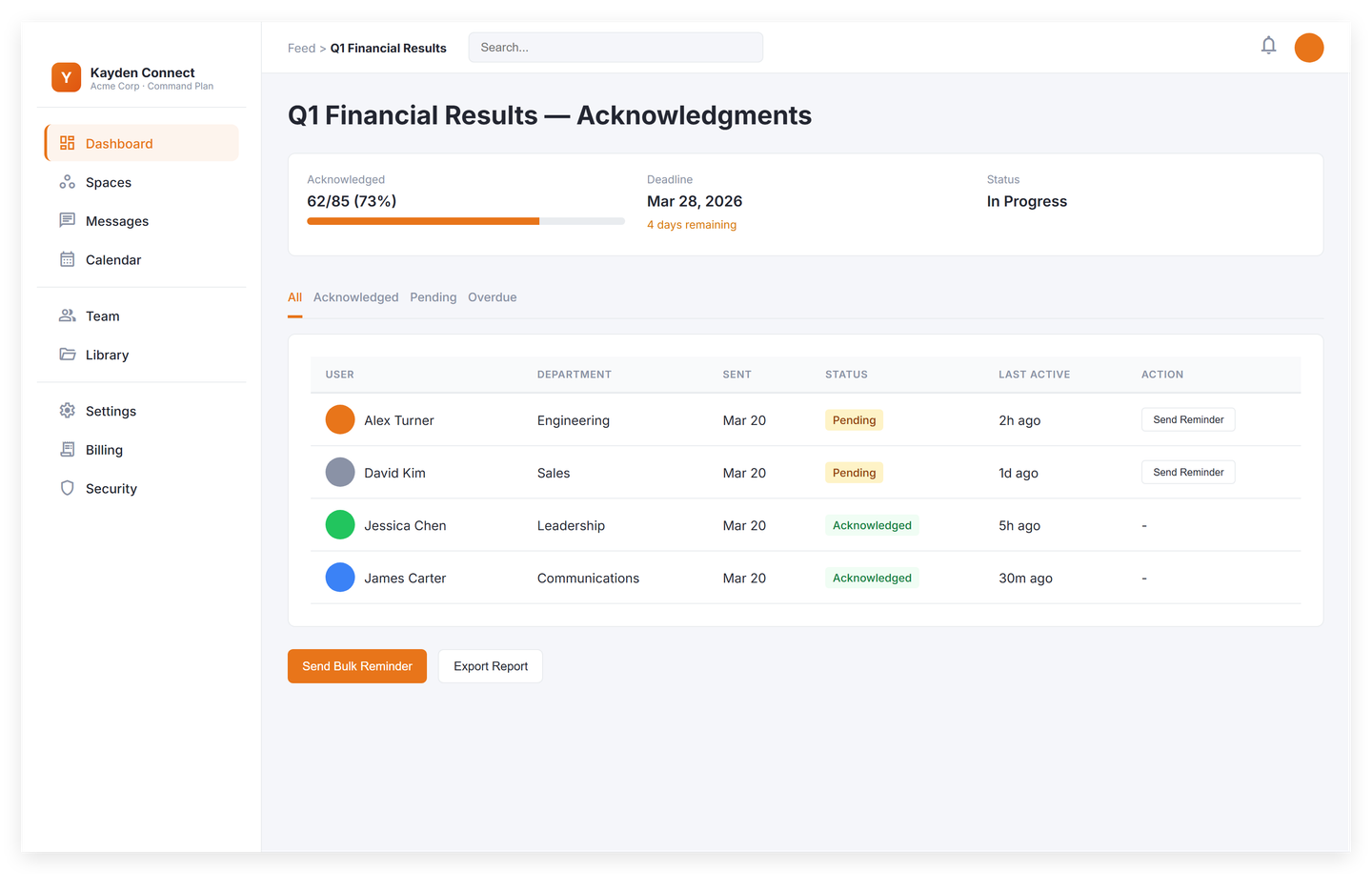The height and width of the screenshot is (874, 1372).
Task: Click the name Jessica Chen
Action: [405, 525]
